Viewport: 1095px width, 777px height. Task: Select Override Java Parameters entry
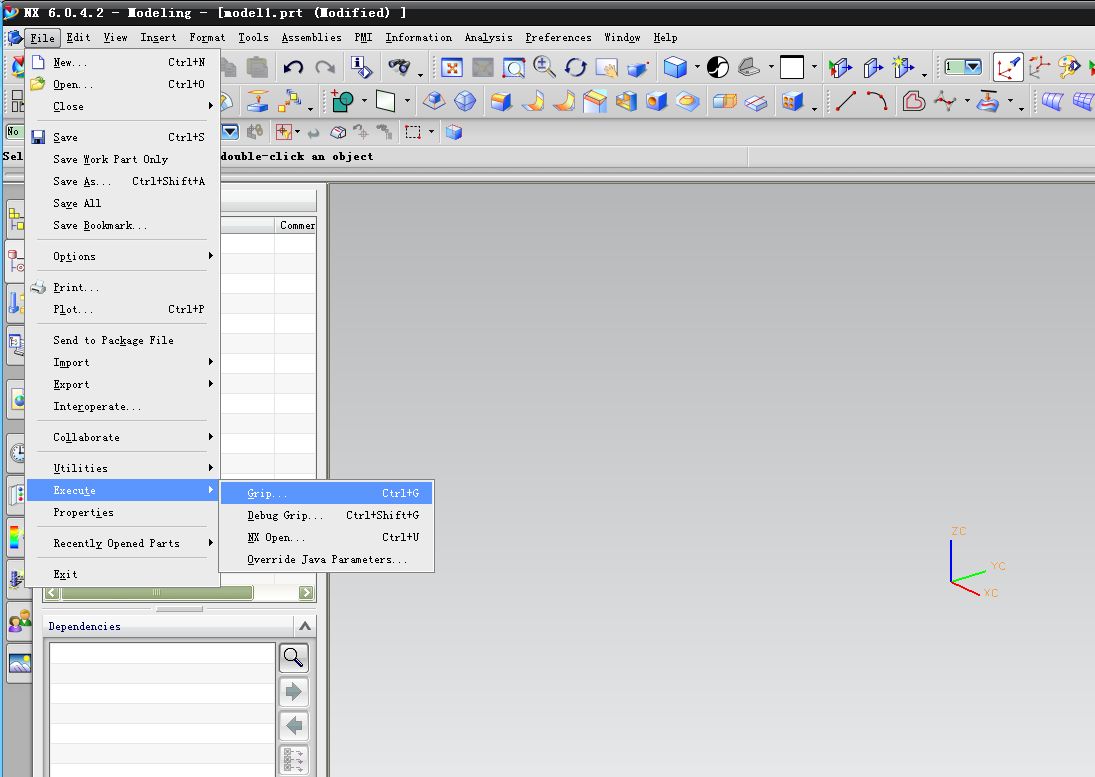[327, 560]
